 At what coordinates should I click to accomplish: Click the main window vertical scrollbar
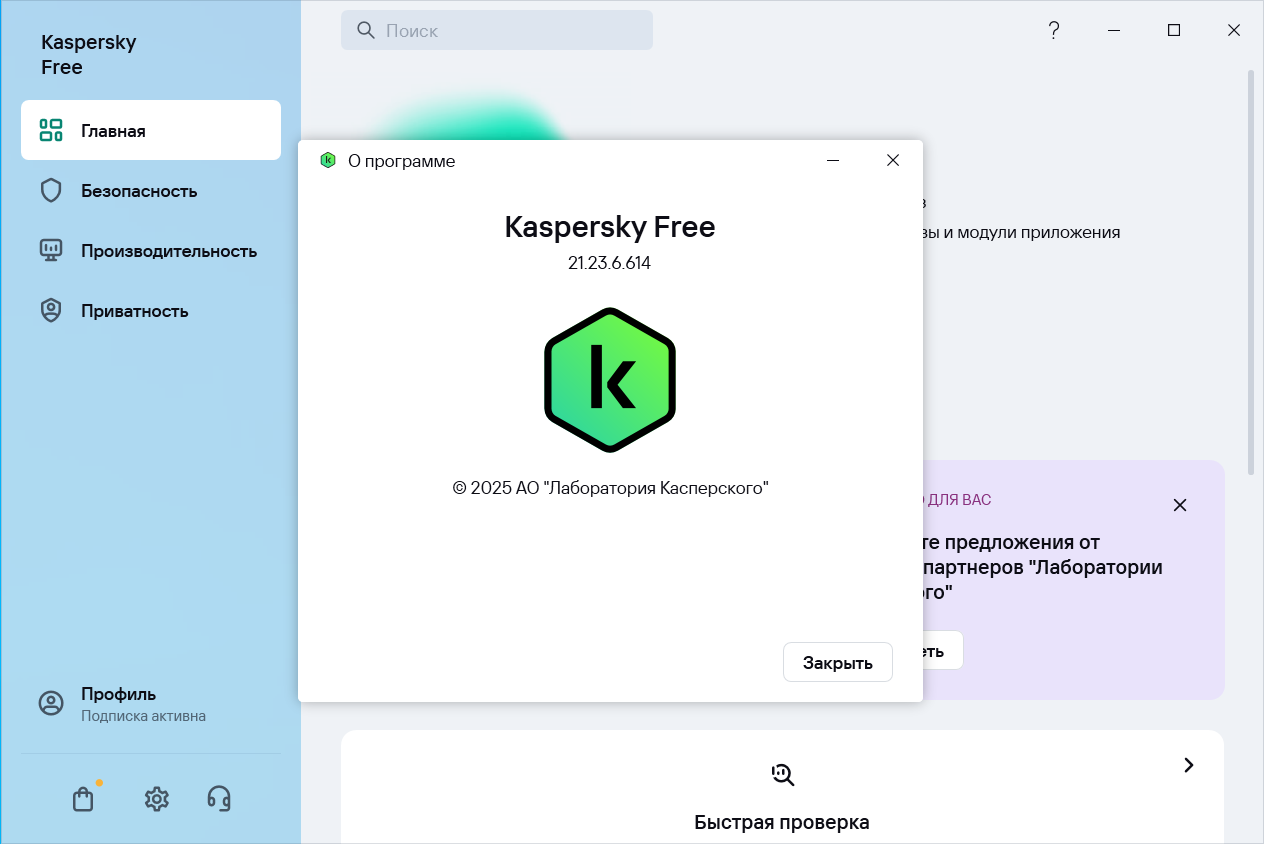(1250, 270)
